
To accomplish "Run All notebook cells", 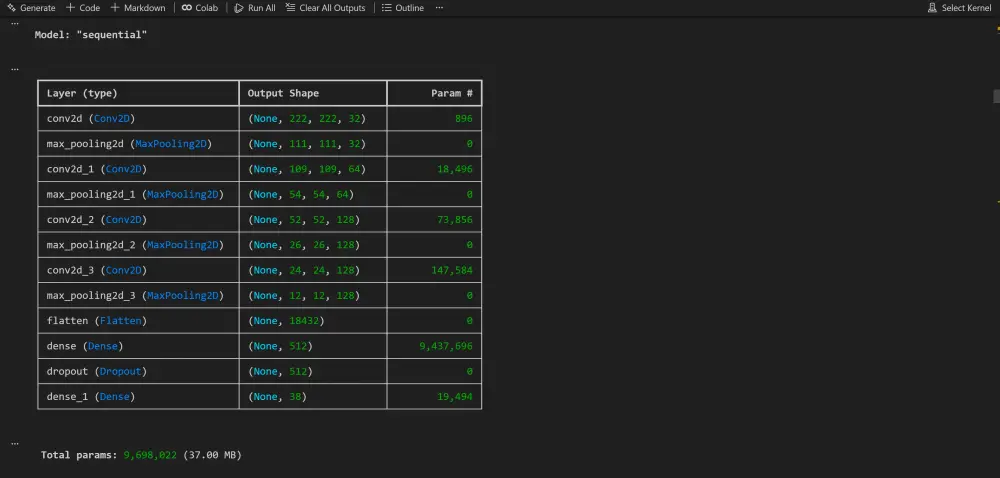I will pyautogui.click(x=254, y=8).
